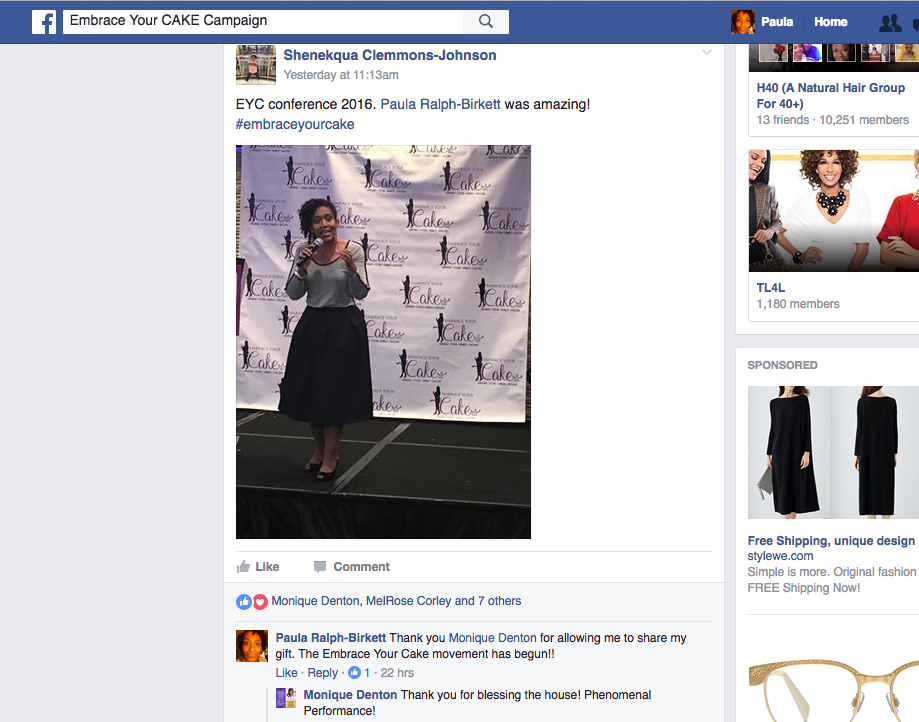Click Monique Denton's reply avatar
The image size is (919, 722).
pyautogui.click(x=286, y=697)
